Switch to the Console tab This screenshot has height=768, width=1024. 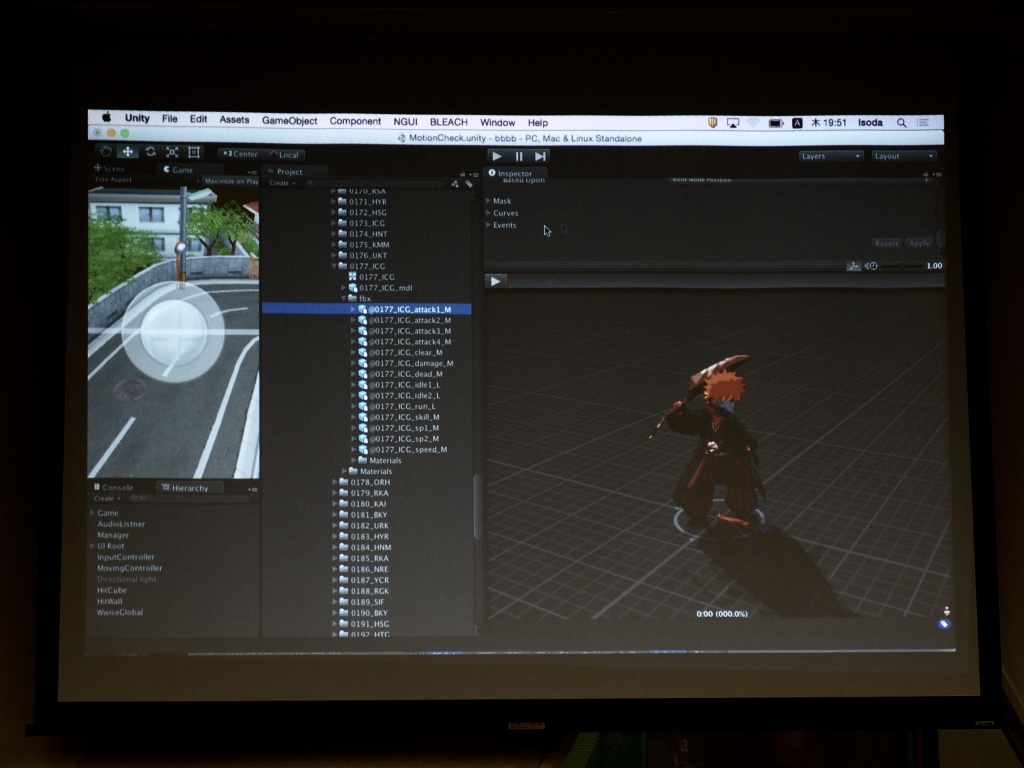pos(113,487)
